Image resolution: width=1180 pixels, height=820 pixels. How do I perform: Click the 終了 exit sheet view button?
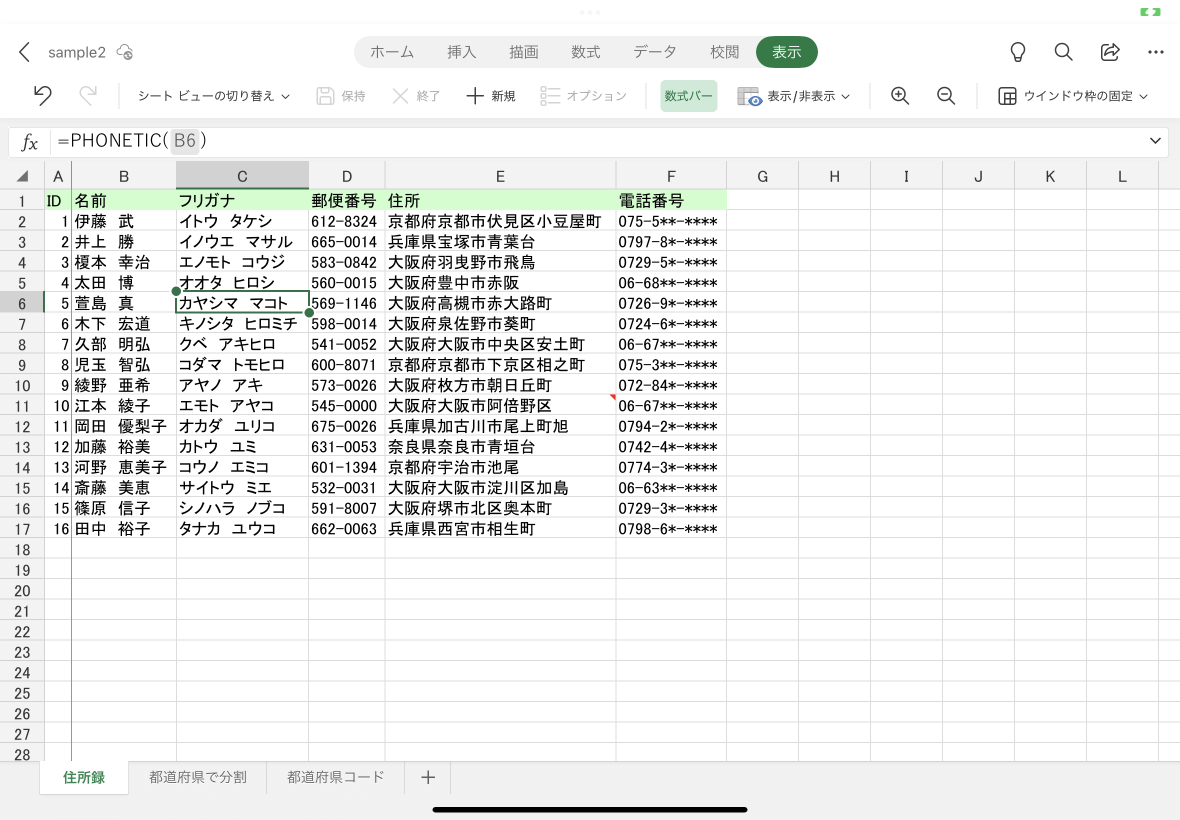416,96
